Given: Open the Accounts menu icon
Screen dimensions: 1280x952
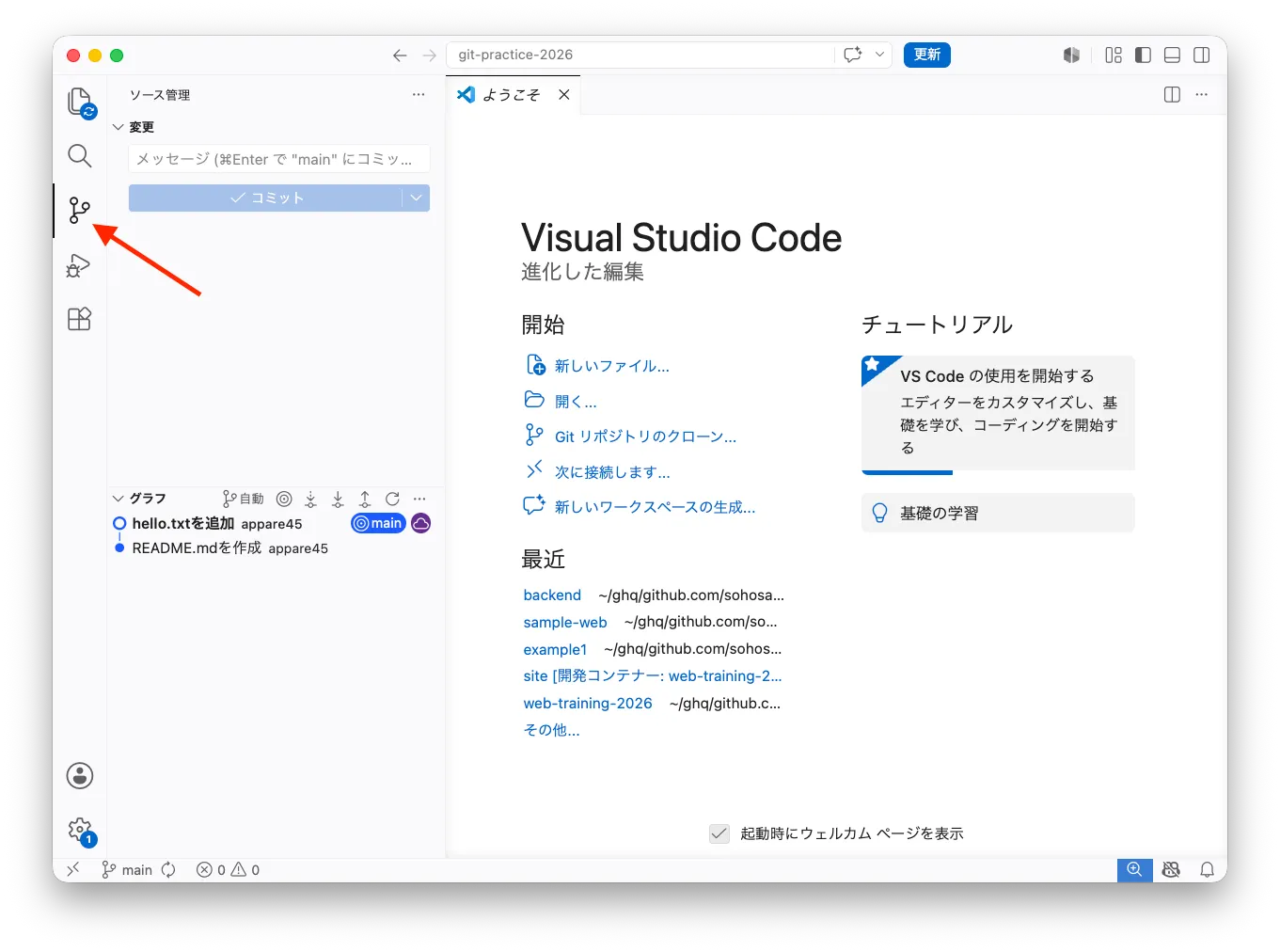Looking at the screenshot, I should 80,776.
